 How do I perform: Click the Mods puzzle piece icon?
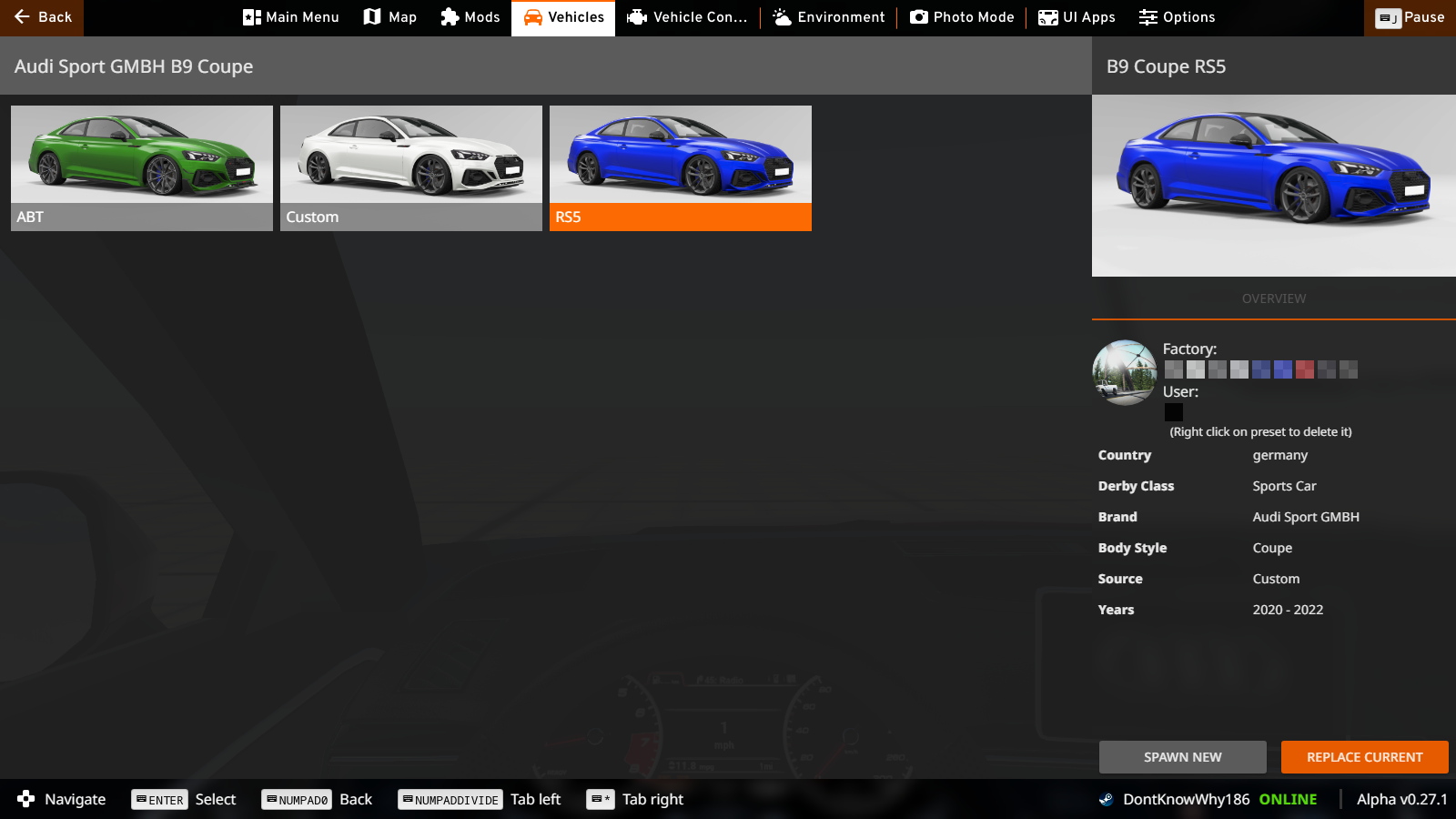450,17
